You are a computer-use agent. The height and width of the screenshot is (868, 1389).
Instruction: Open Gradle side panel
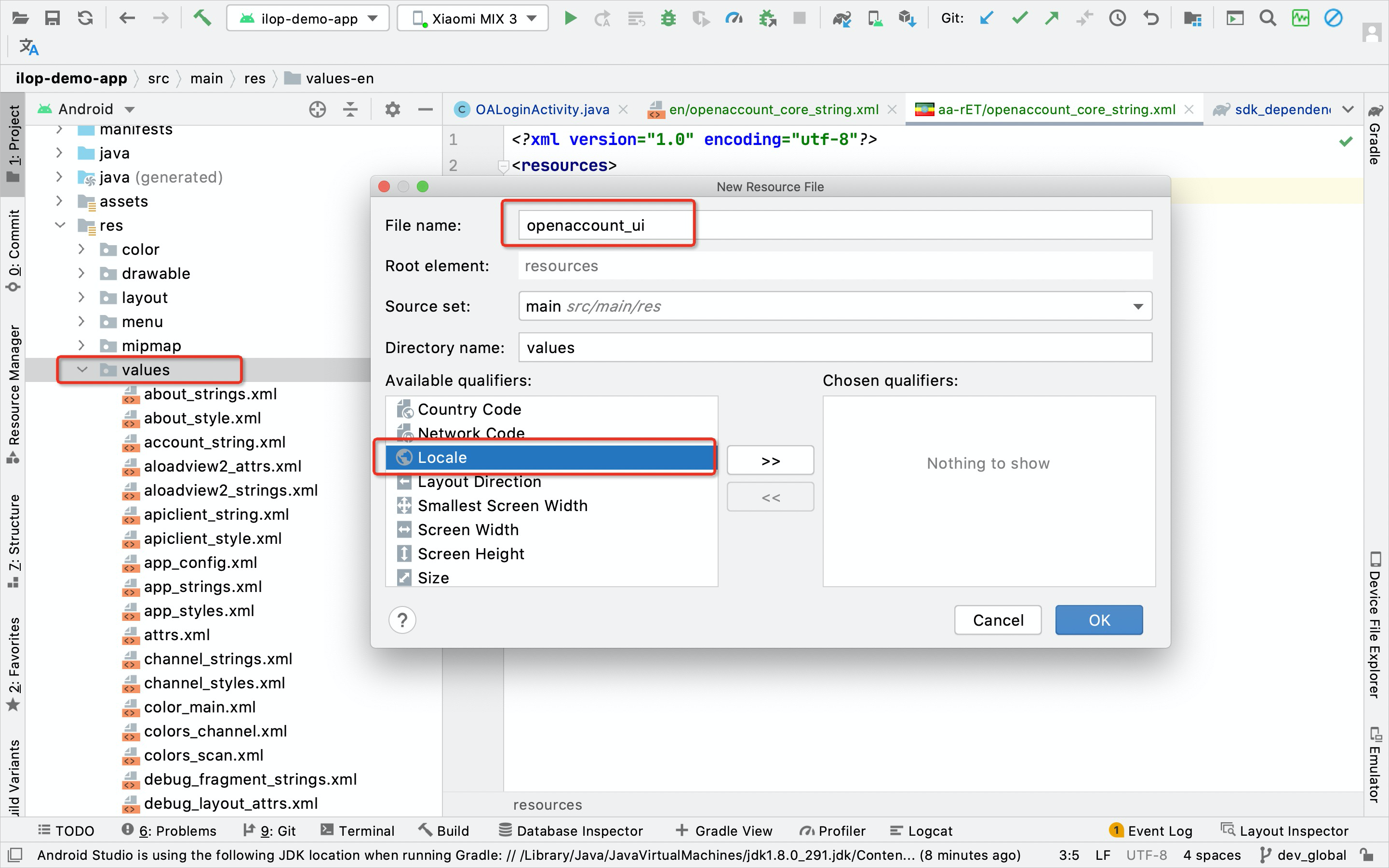(x=1375, y=134)
